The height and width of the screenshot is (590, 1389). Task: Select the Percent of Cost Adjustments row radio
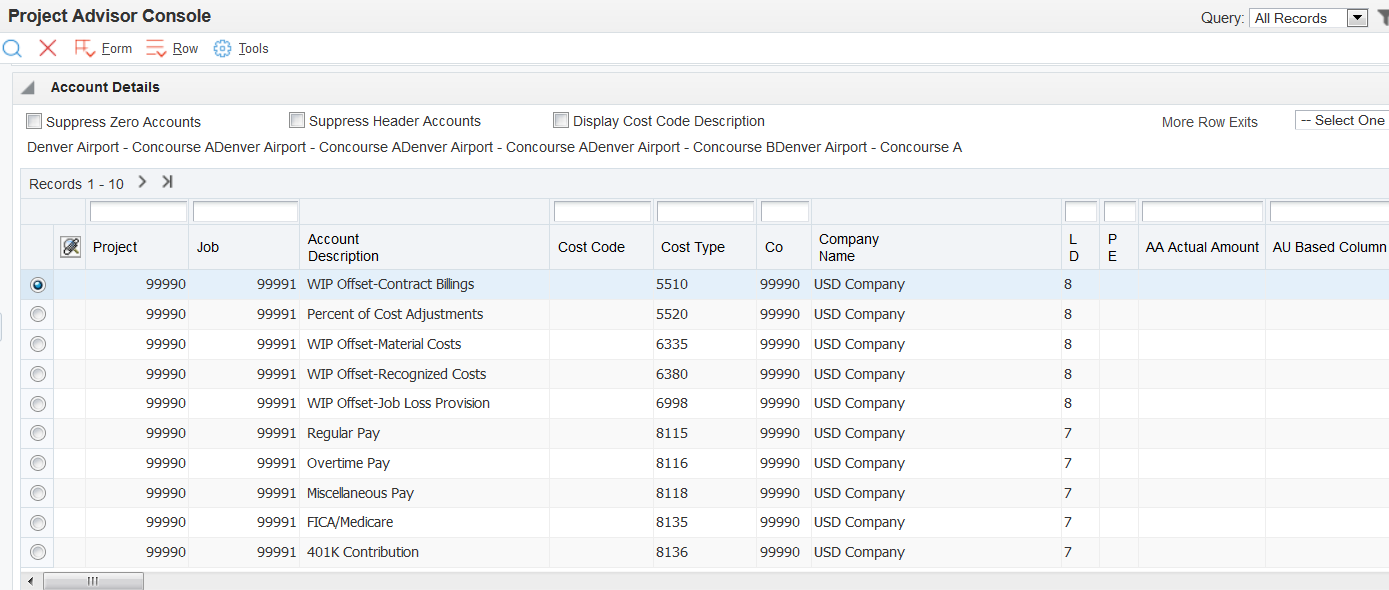38,314
